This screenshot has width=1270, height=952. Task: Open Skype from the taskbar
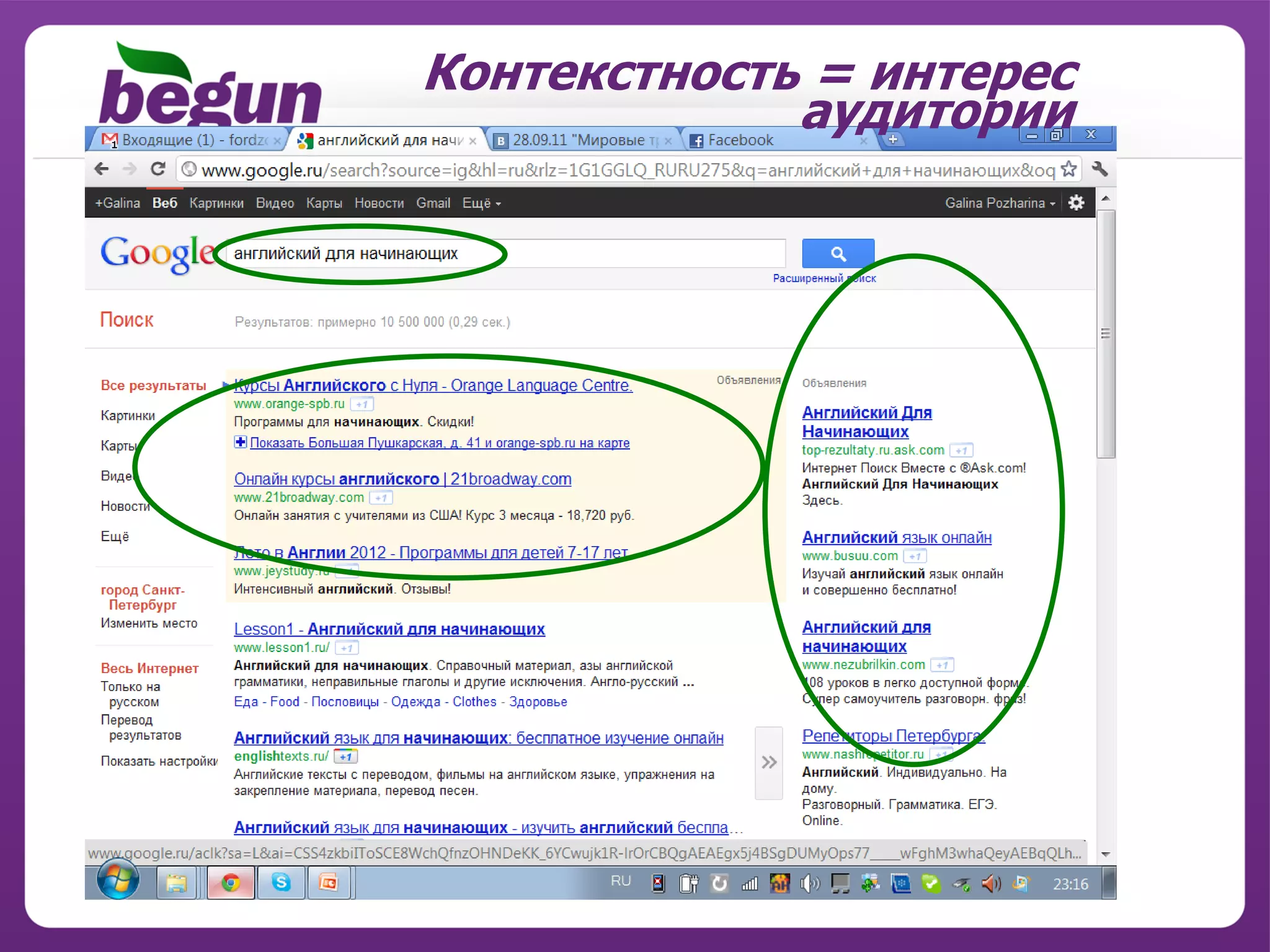[x=281, y=883]
